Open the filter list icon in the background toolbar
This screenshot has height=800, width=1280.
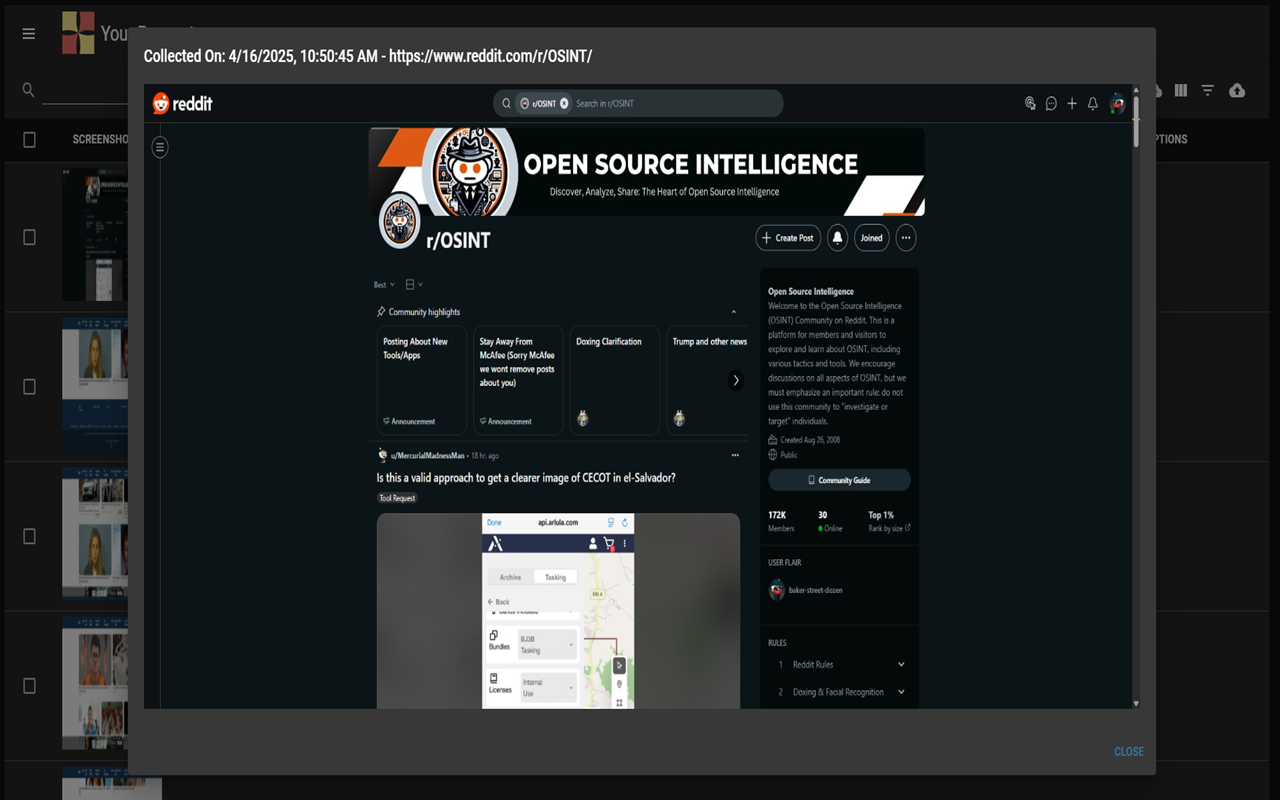click(1208, 90)
